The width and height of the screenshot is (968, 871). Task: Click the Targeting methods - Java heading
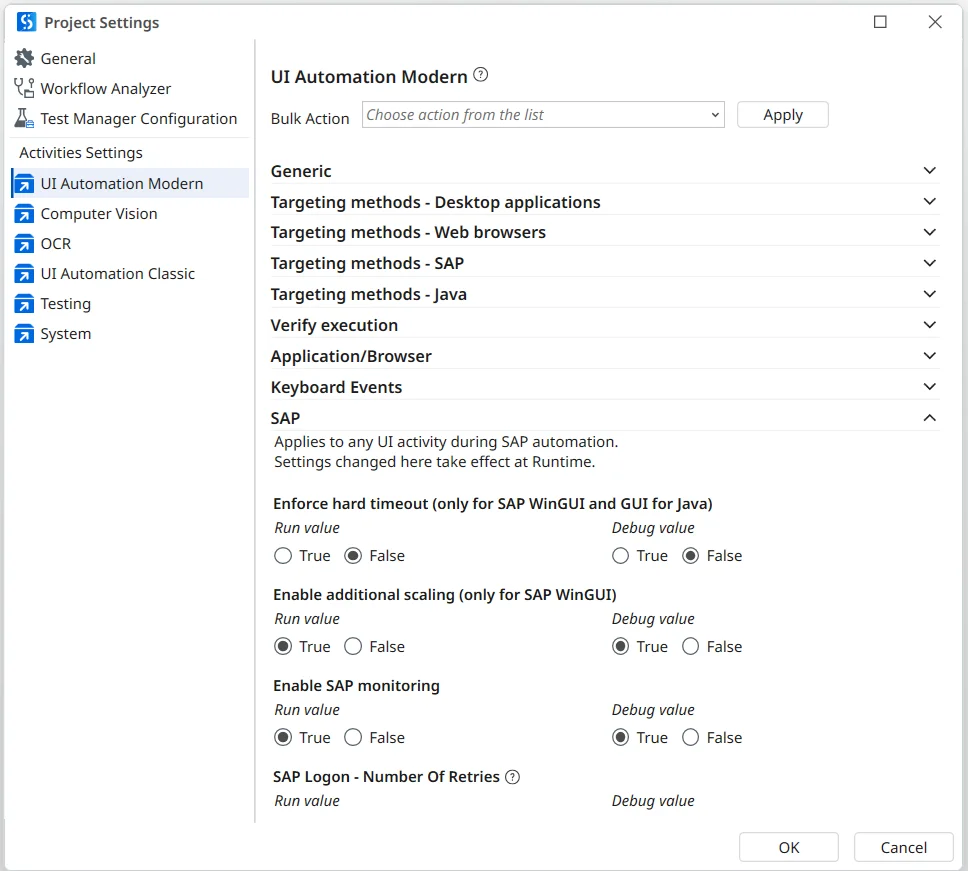coord(369,294)
